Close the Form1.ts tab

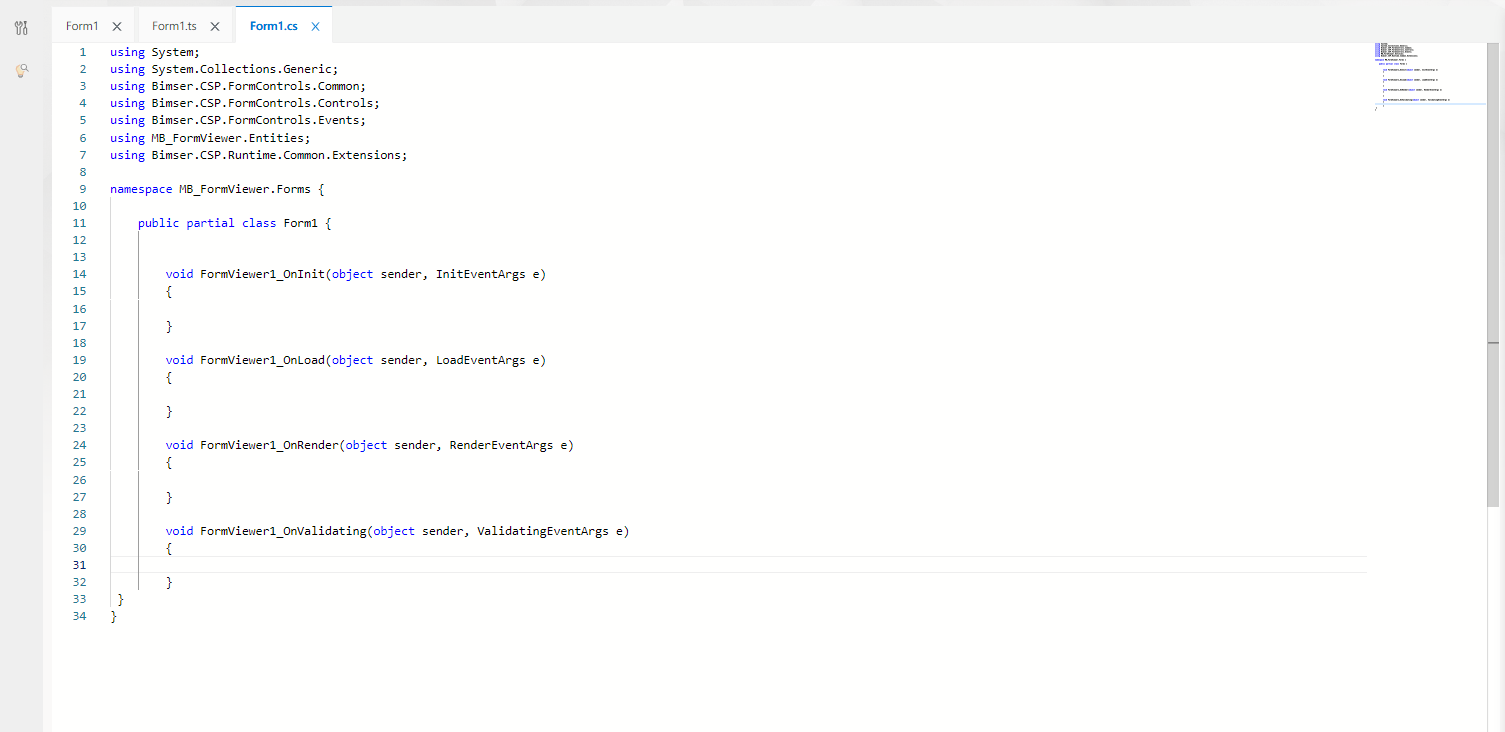coord(215,26)
